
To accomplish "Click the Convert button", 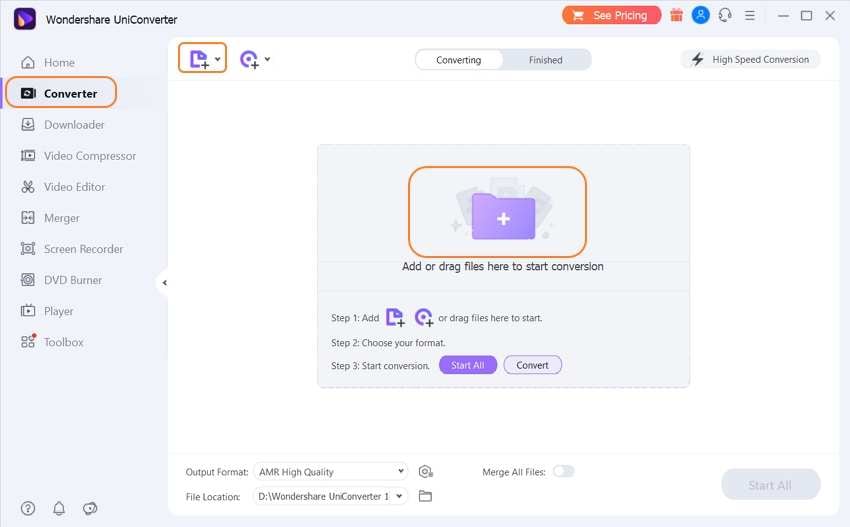I will tap(532, 365).
